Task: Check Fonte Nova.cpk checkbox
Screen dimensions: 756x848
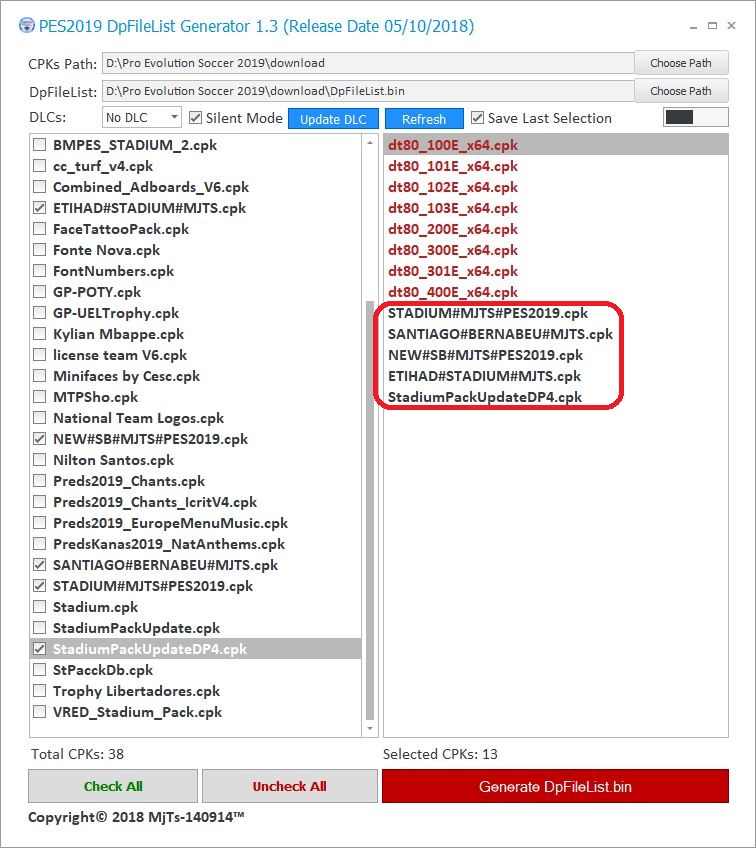Action: 39,250
